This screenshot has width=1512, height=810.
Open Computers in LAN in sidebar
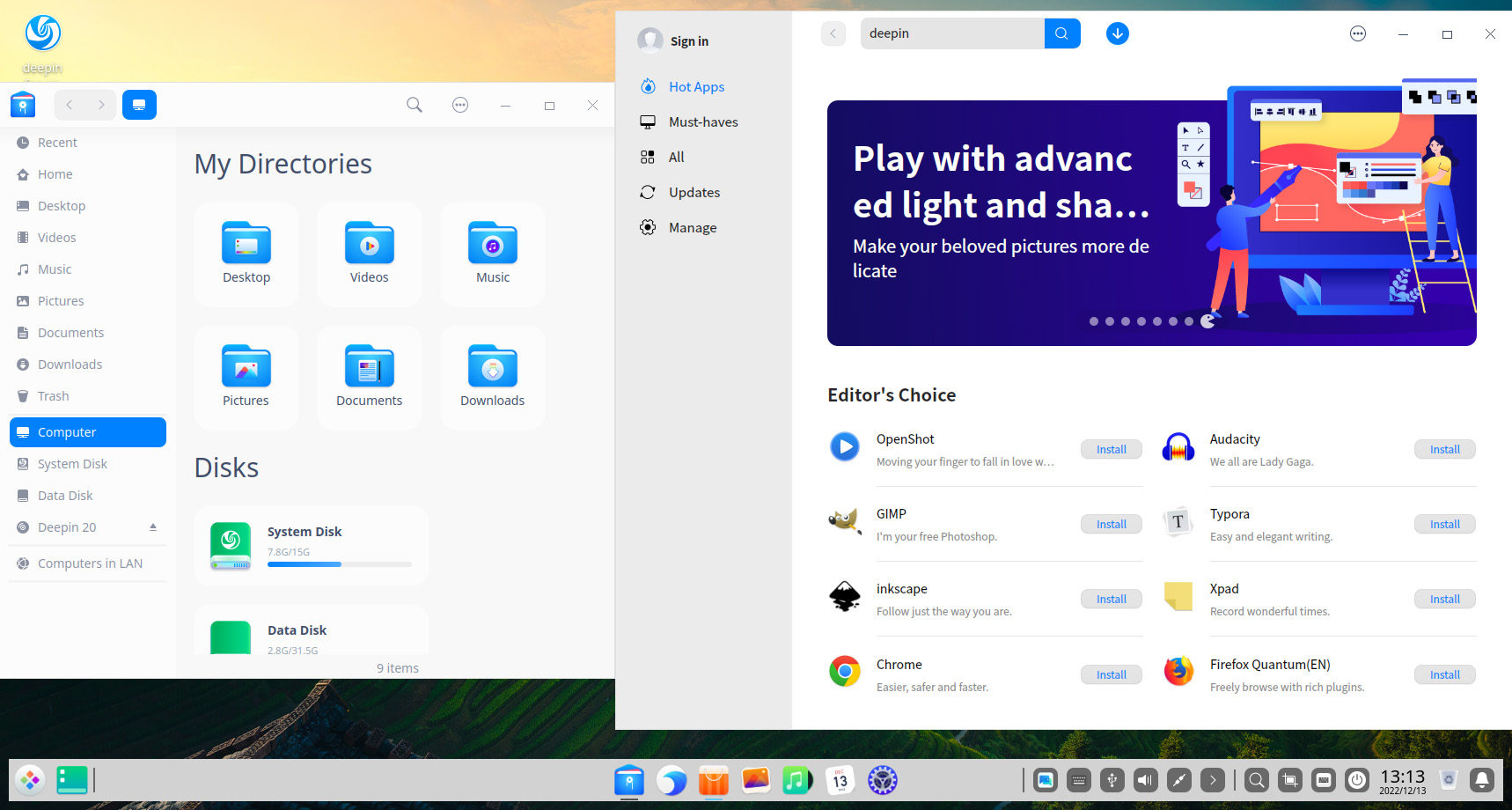pyautogui.click(x=87, y=563)
